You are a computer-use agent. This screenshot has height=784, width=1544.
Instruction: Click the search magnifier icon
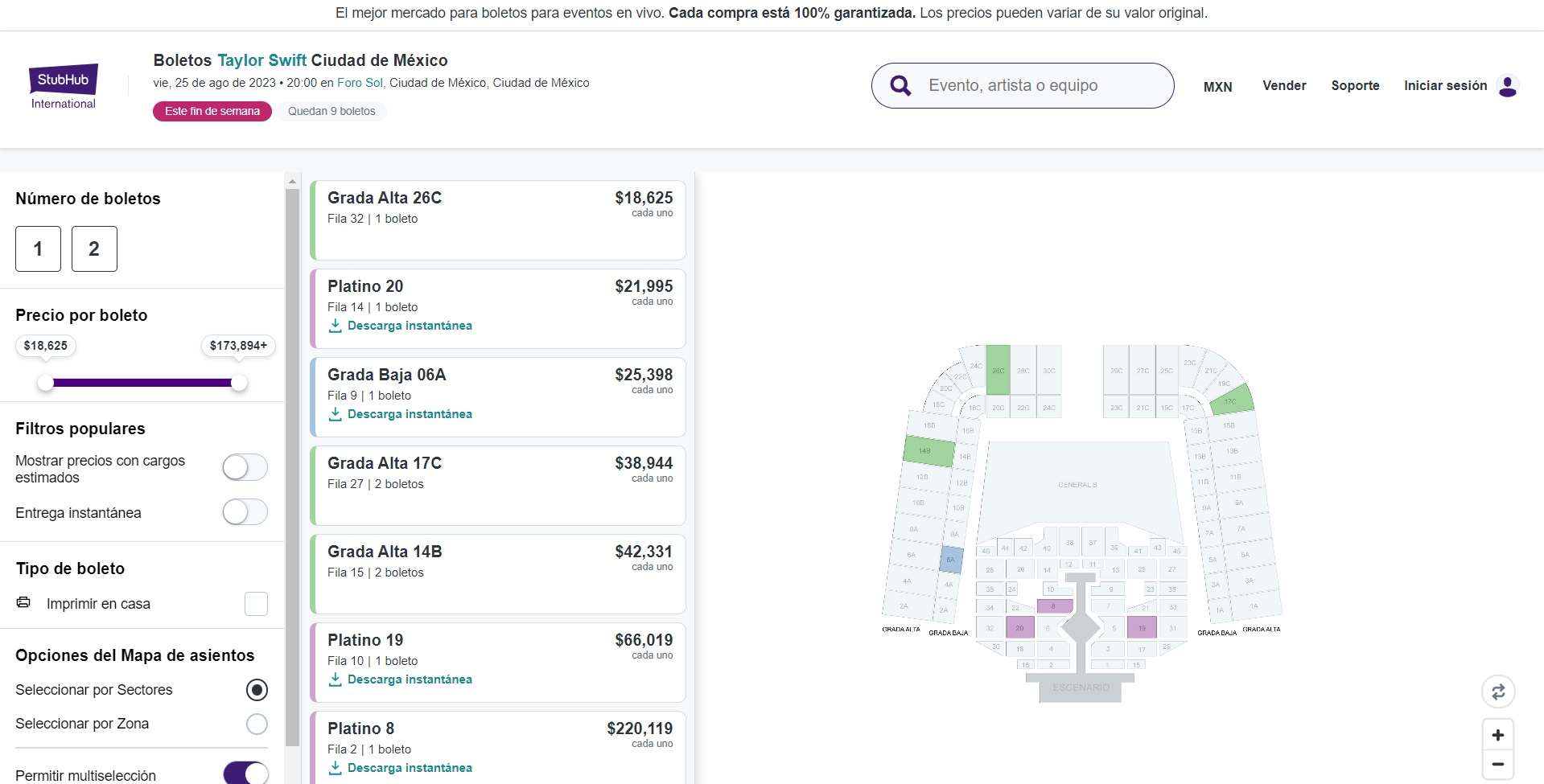click(x=901, y=86)
